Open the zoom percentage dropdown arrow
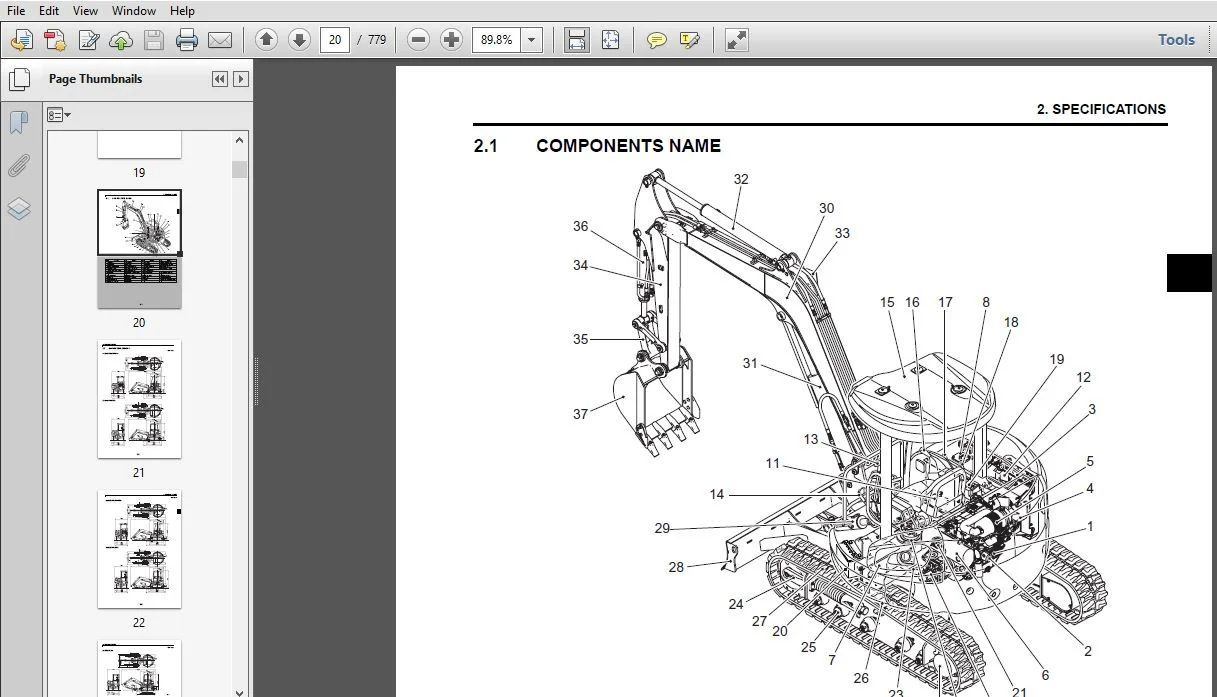The image size is (1217, 697). pos(532,40)
